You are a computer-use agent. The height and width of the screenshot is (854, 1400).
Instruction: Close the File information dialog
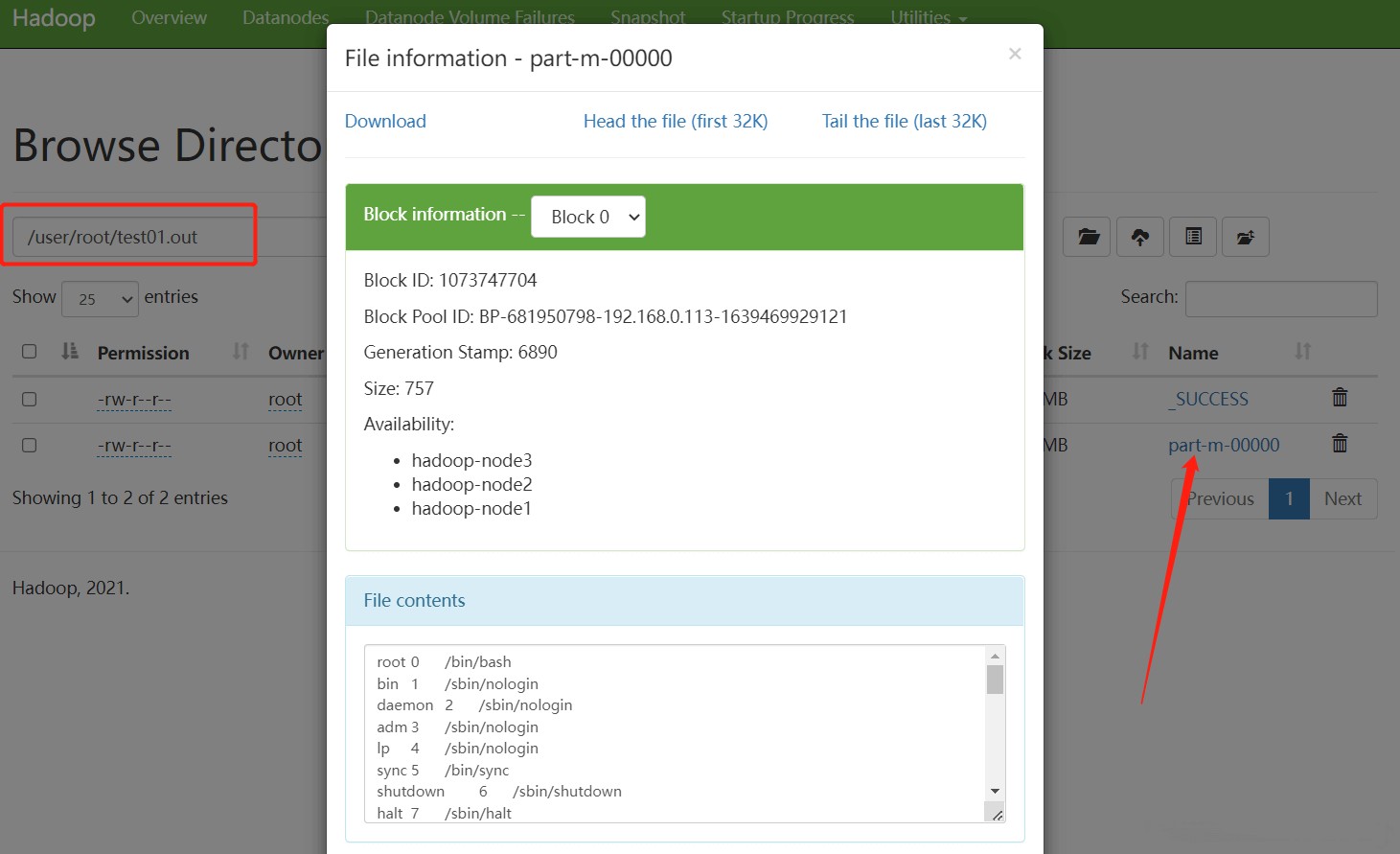click(1015, 54)
